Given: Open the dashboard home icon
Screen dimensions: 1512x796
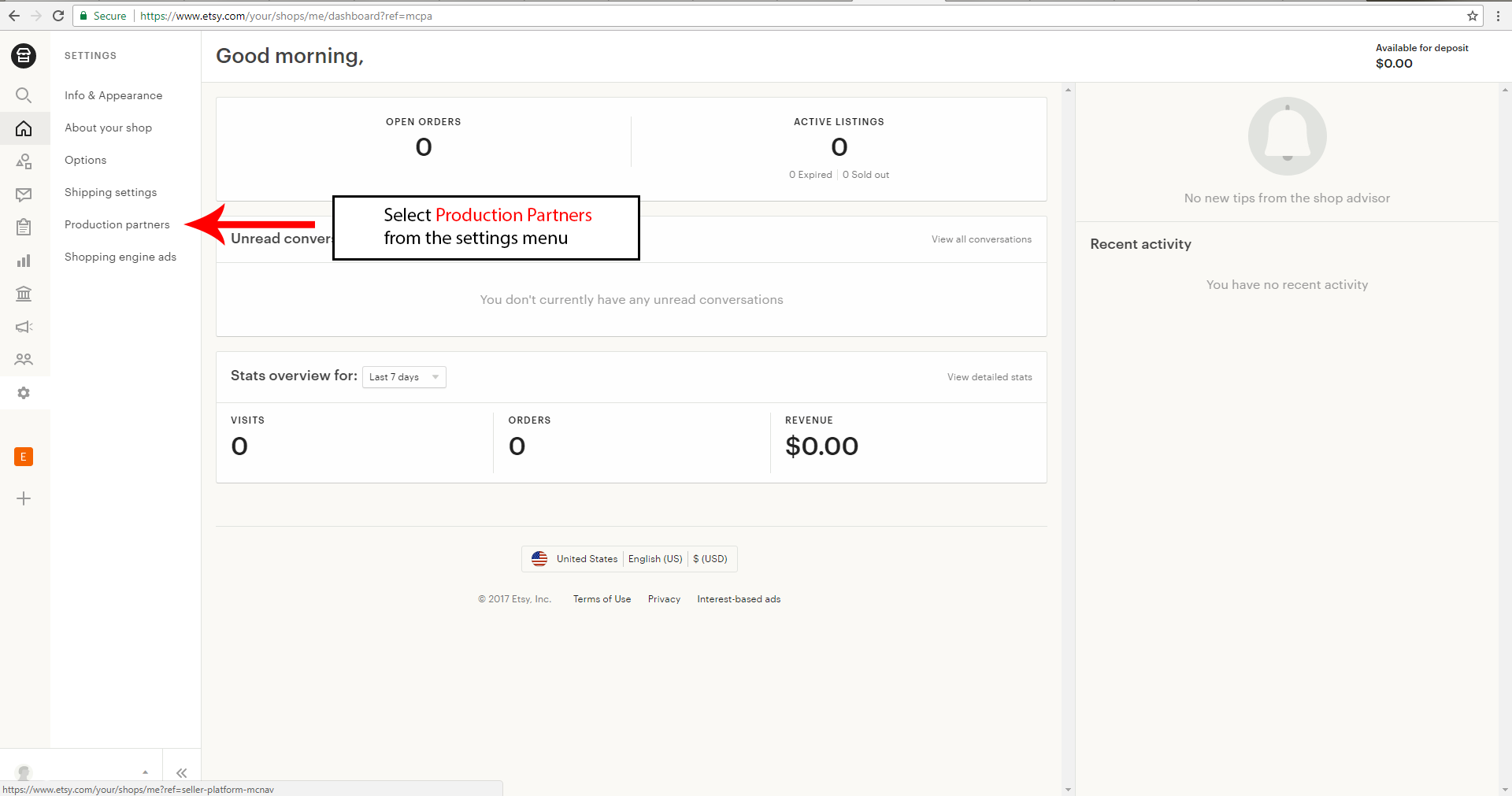Looking at the screenshot, I should [x=24, y=128].
